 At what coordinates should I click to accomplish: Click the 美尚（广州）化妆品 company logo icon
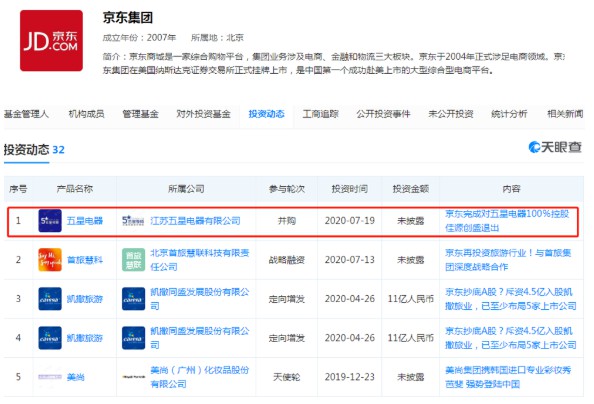pyautogui.click(x=133, y=377)
